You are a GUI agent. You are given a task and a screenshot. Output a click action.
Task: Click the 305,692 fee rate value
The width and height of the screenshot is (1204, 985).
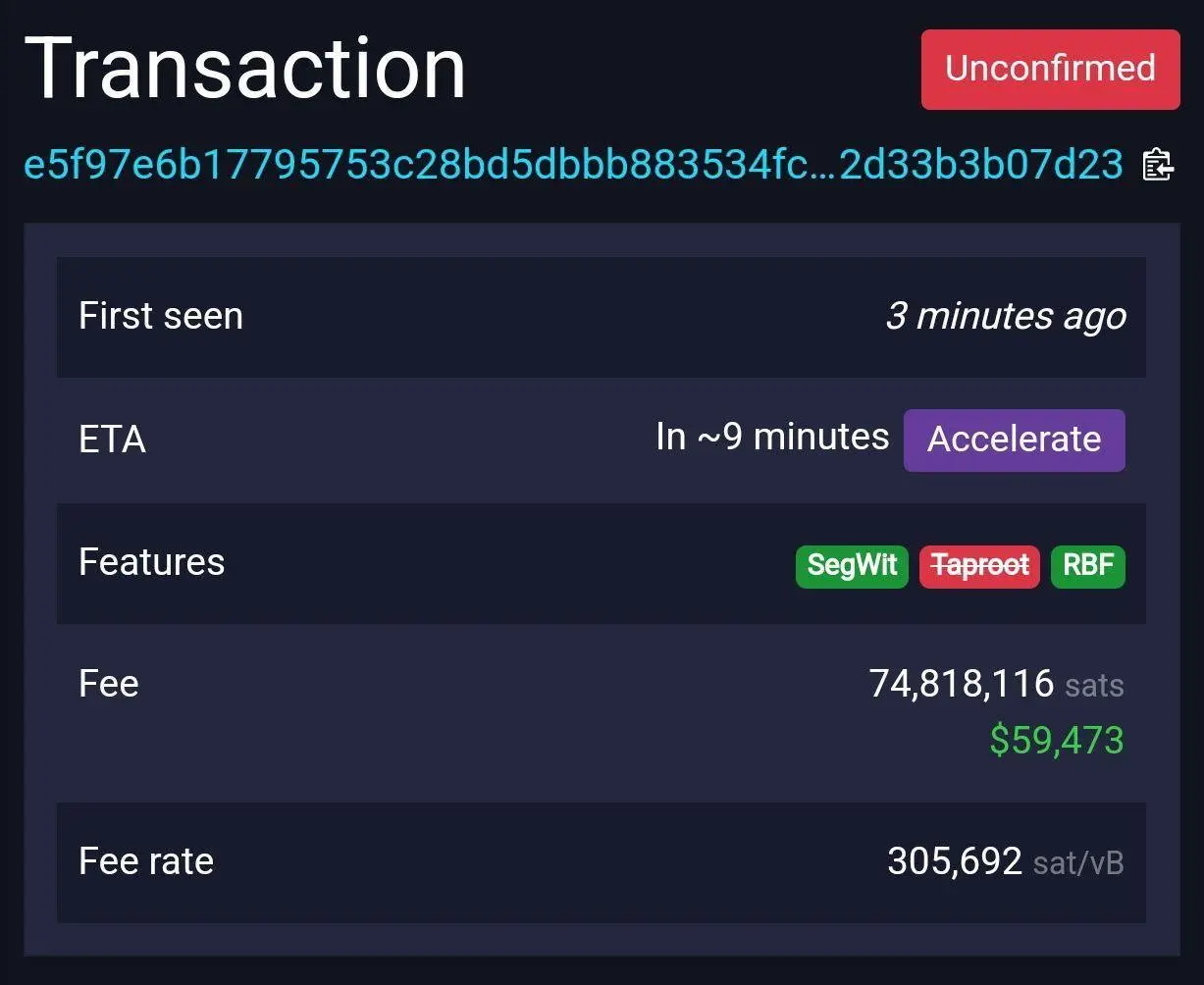(x=954, y=861)
